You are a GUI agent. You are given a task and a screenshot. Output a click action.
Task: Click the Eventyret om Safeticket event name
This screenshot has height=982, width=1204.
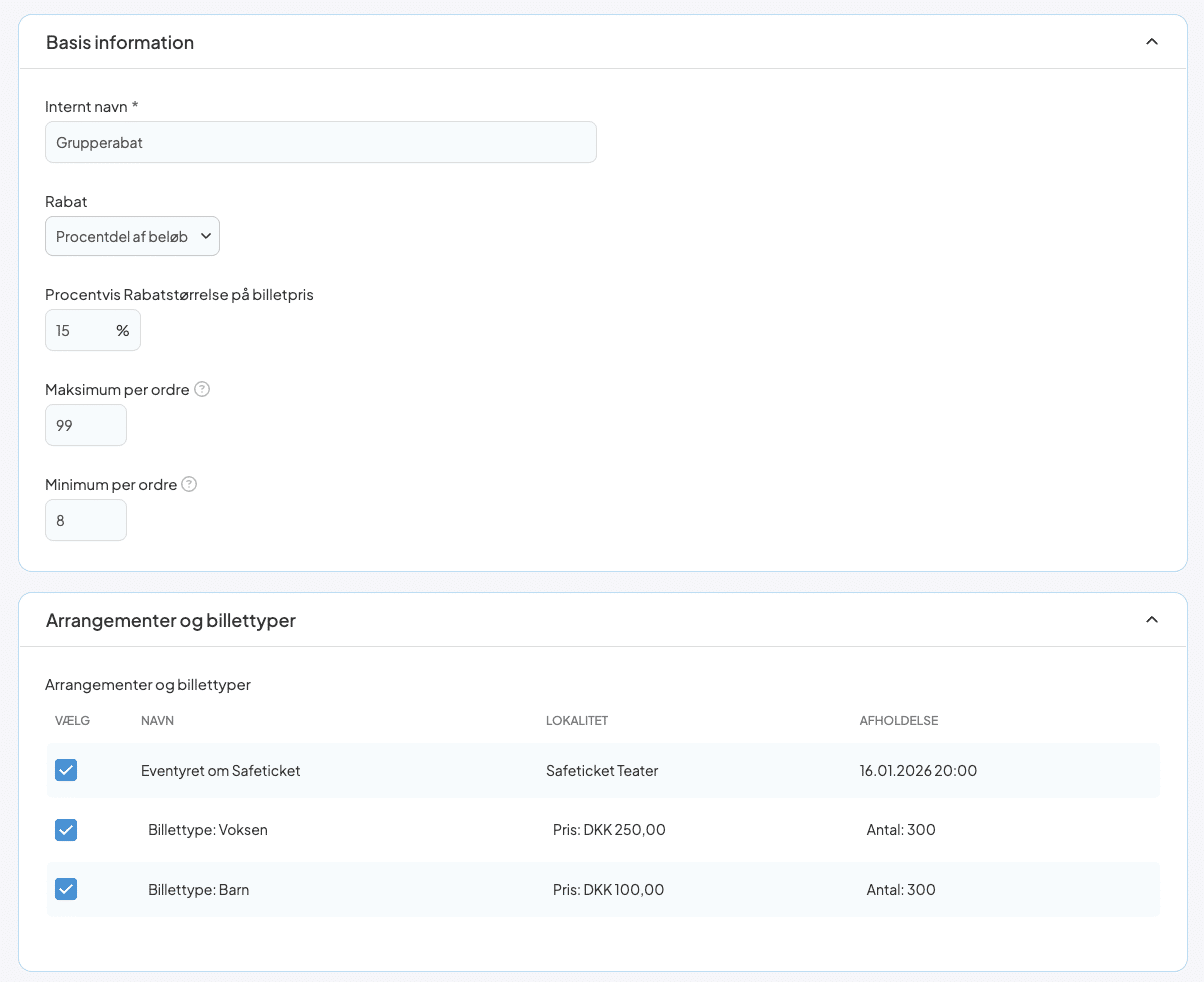[x=220, y=770]
